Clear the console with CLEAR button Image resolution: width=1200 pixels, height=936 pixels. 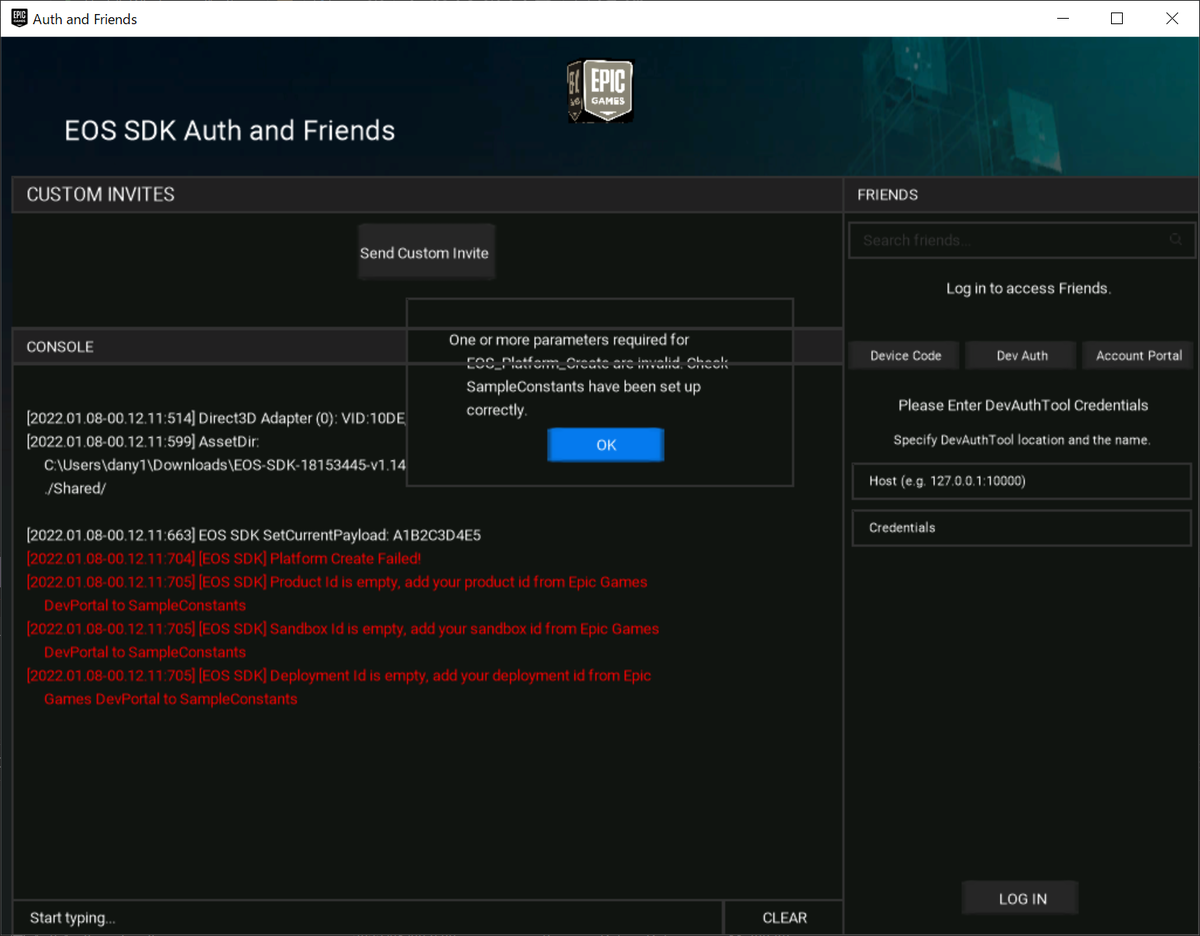pyautogui.click(x=784, y=917)
